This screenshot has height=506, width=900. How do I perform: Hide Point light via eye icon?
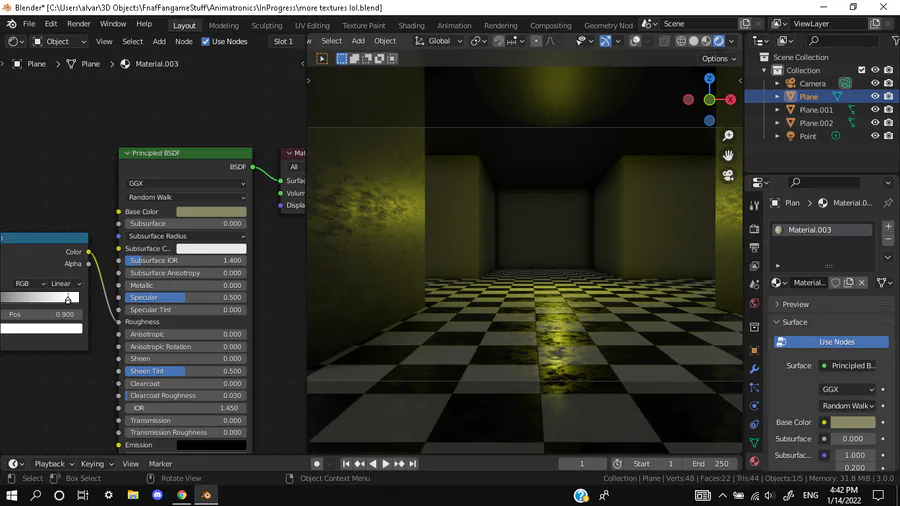pyautogui.click(x=875, y=136)
